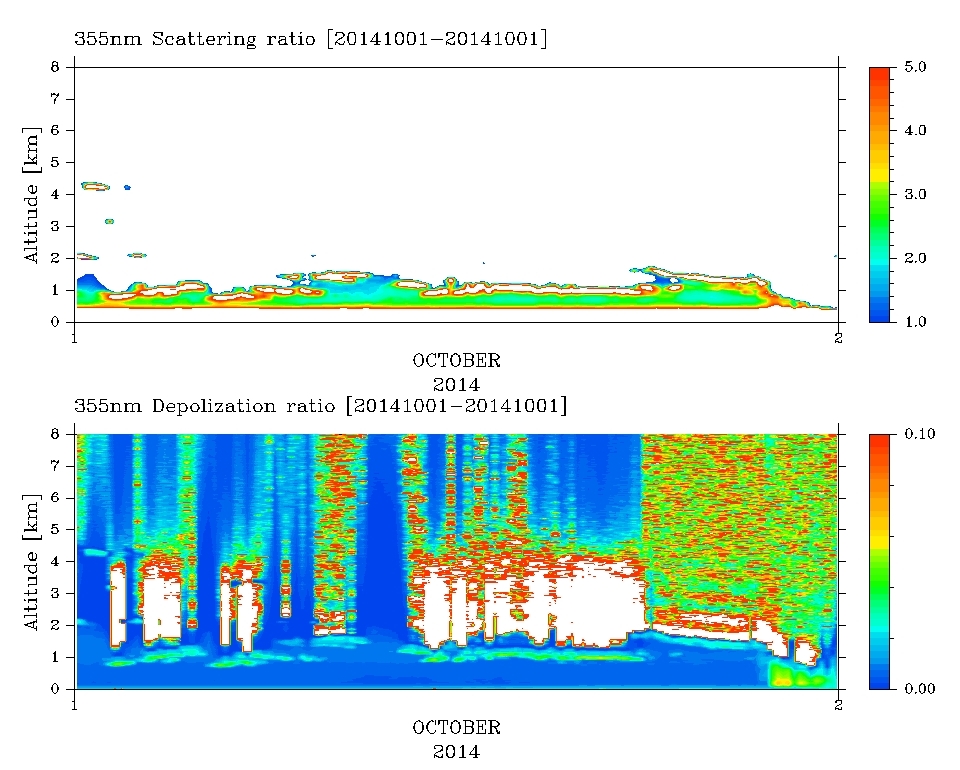Click altitude tick "7" on the depolarization plot
The image size is (960, 770).
tap(55, 466)
